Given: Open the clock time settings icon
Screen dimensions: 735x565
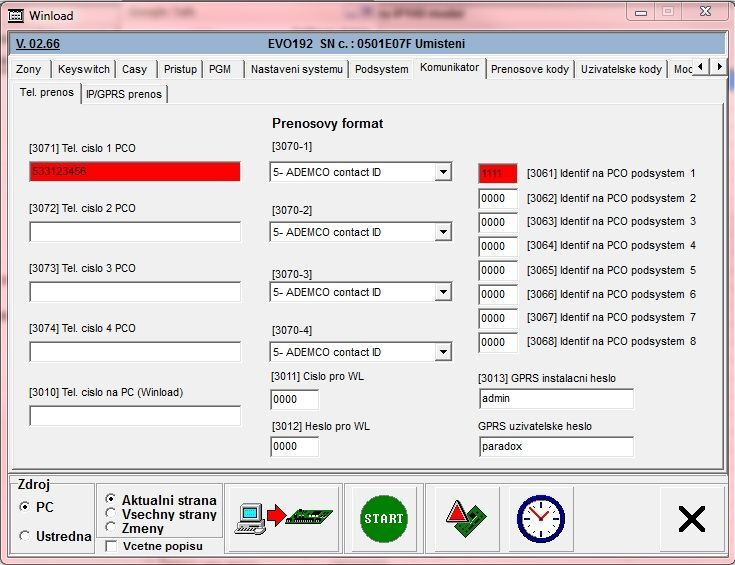Looking at the screenshot, I should pyautogui.click(x=540, y=518).
